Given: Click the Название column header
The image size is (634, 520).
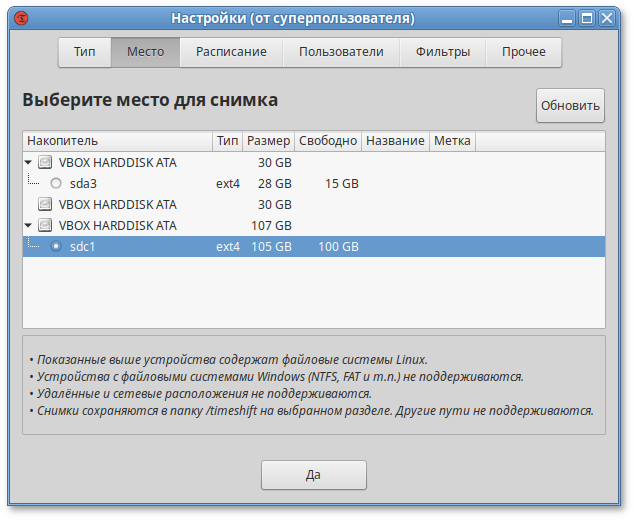Looking at the screenshot, I should click(x=395, y=141).
